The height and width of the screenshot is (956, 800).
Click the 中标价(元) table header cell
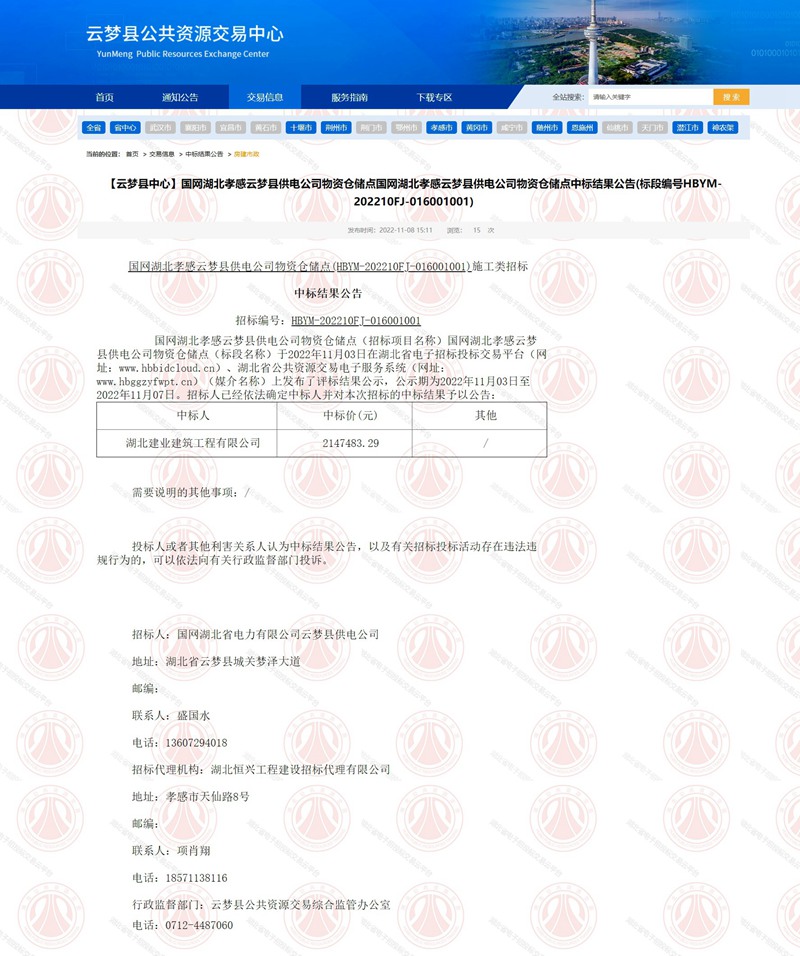coord(345,416)
